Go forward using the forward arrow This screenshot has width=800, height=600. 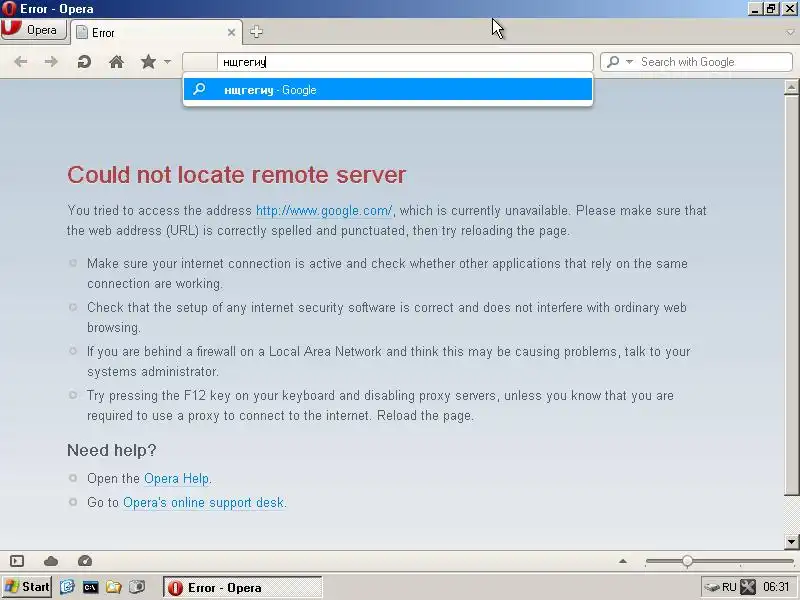51,62
